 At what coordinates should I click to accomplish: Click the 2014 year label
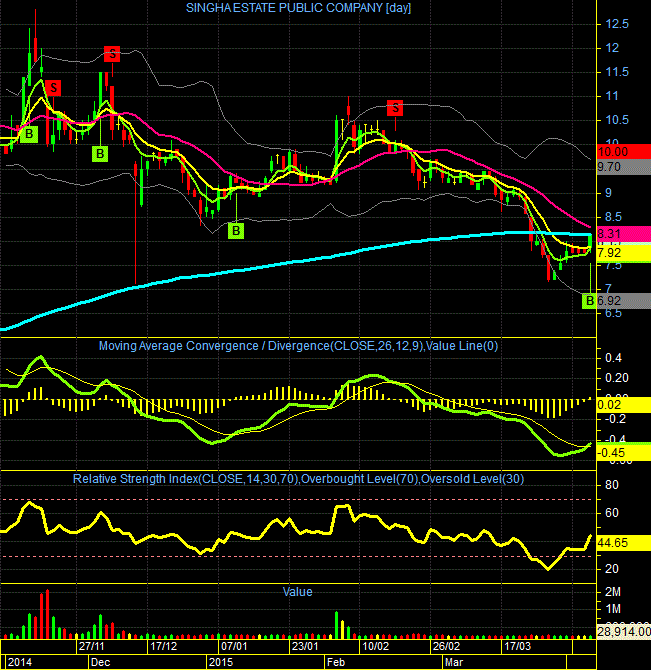pos(20,662)
